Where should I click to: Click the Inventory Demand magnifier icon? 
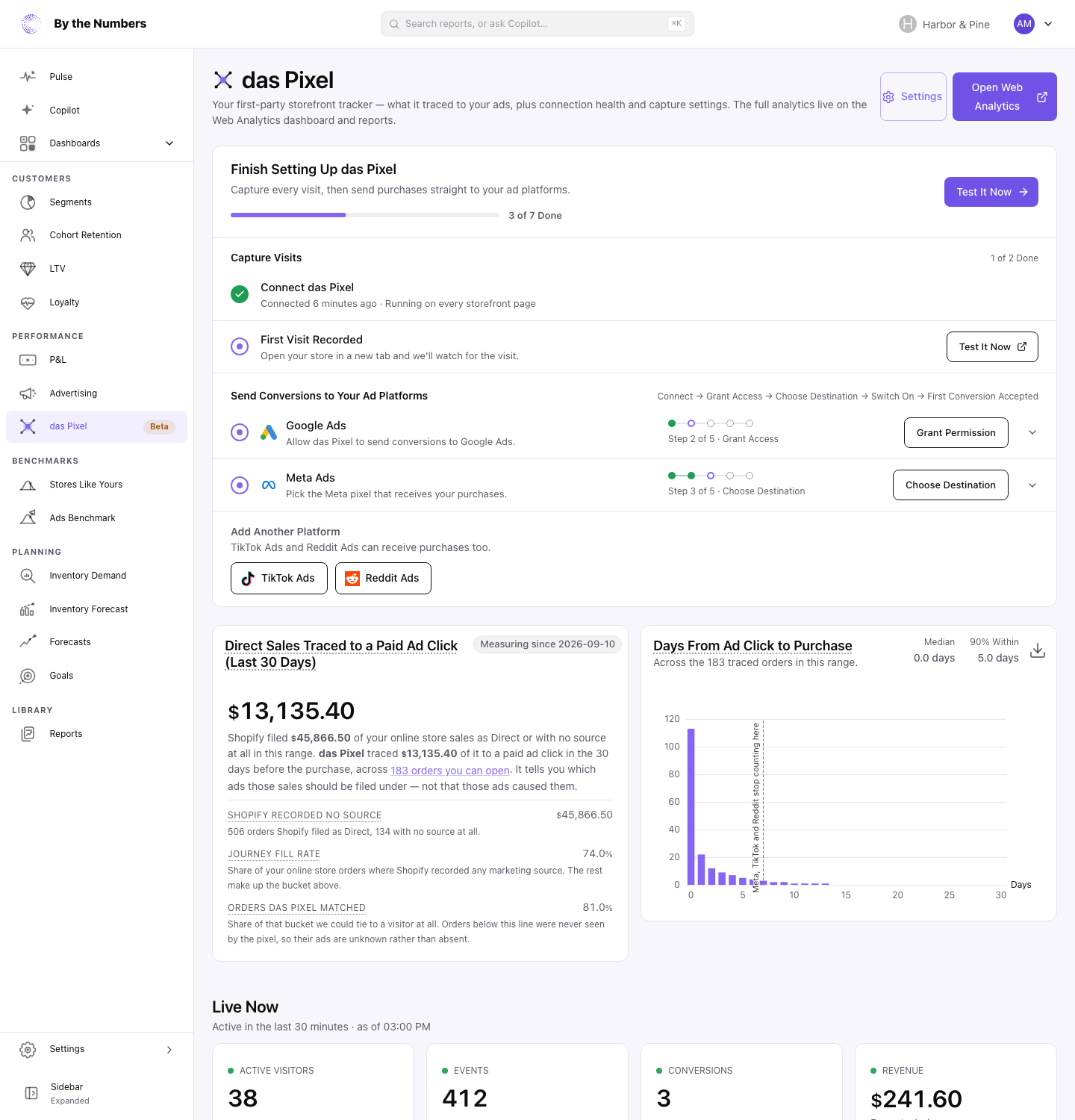pyautogui.click(x=28, y=576)
